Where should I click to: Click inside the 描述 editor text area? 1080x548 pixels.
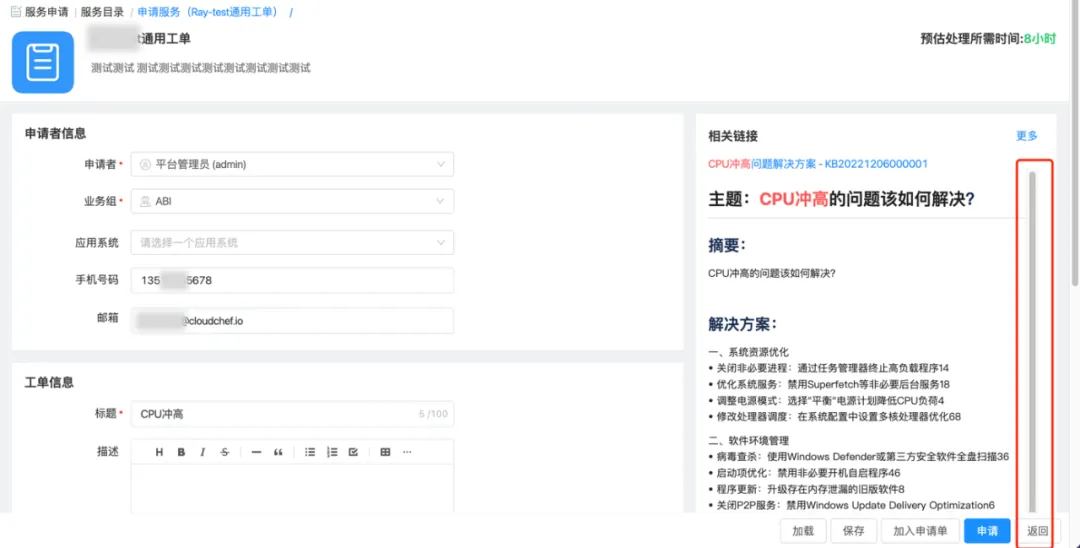[x=292, y=489]
